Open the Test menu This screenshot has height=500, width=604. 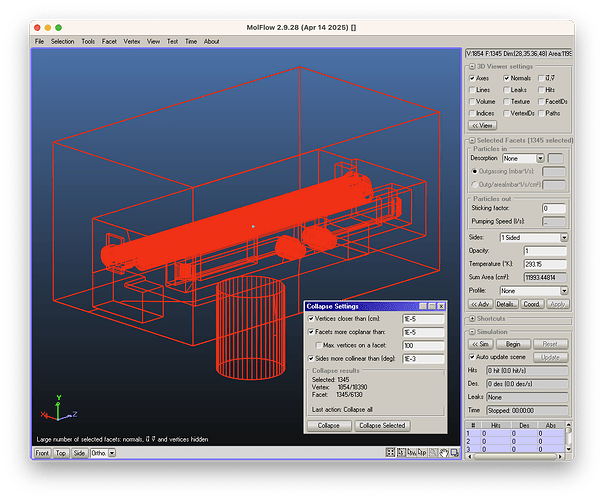[x=172, y=41]
